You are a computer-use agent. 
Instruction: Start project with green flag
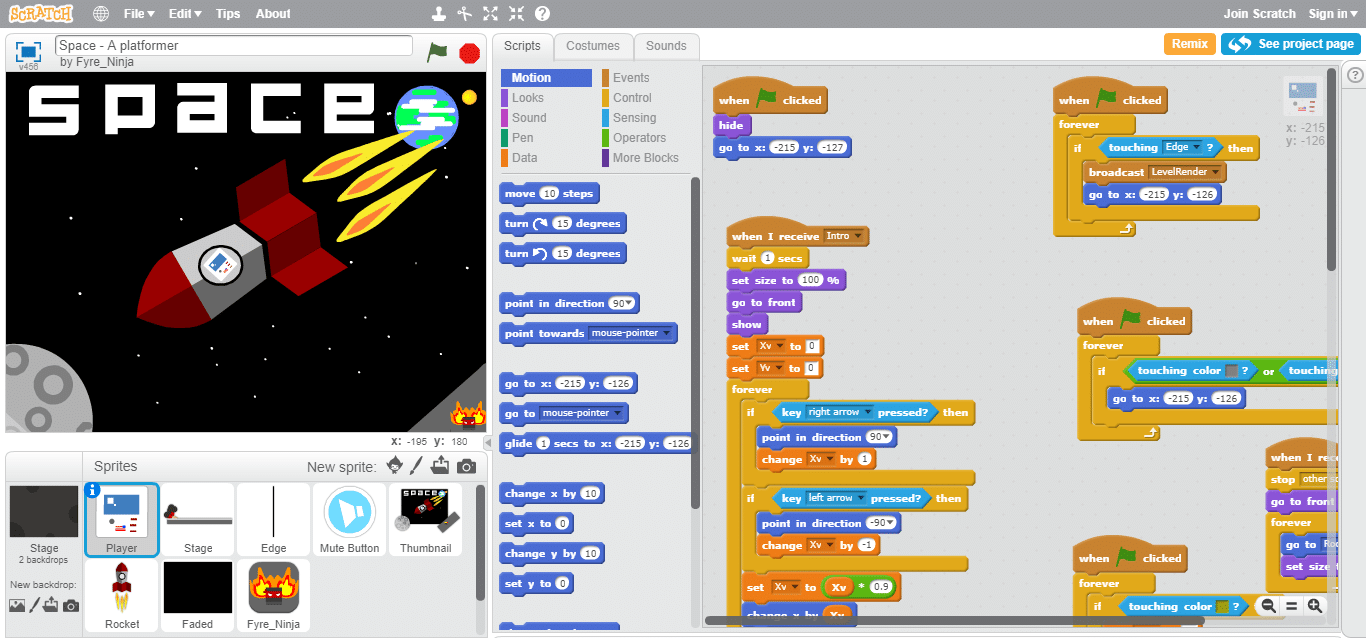click(x=437, y=52)
